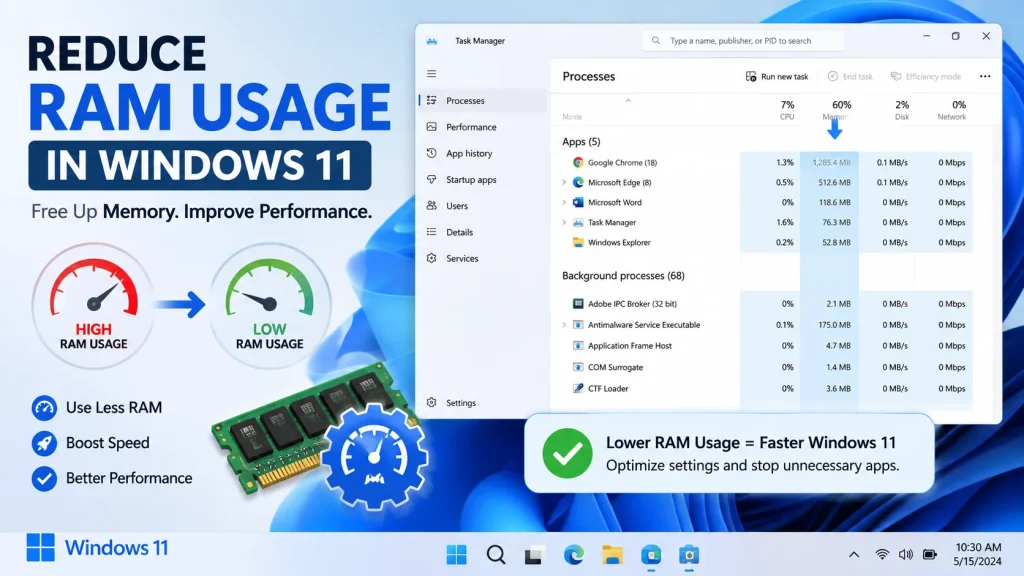Screen dimensions: 1024x576
Task: Go to the Startup apps tab
Action: click(483, 180)
